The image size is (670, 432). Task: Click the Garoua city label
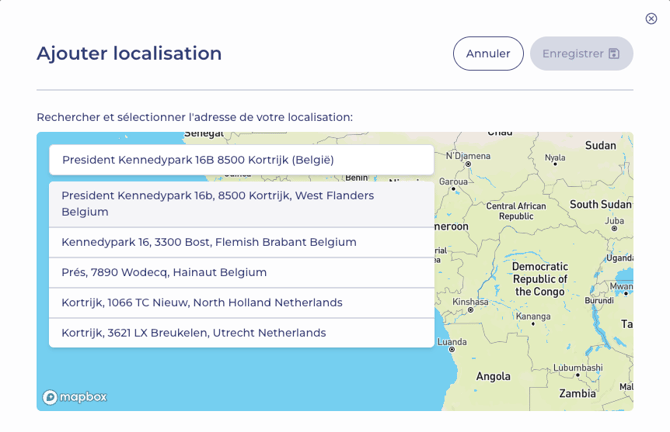[453, 182]
